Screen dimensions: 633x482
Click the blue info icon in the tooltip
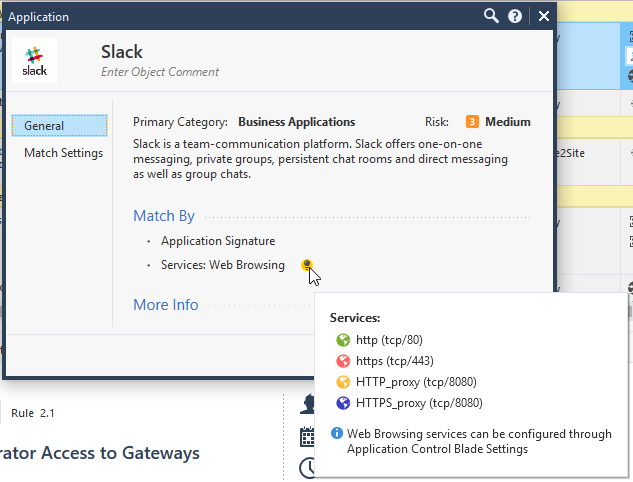pos(337,433)
